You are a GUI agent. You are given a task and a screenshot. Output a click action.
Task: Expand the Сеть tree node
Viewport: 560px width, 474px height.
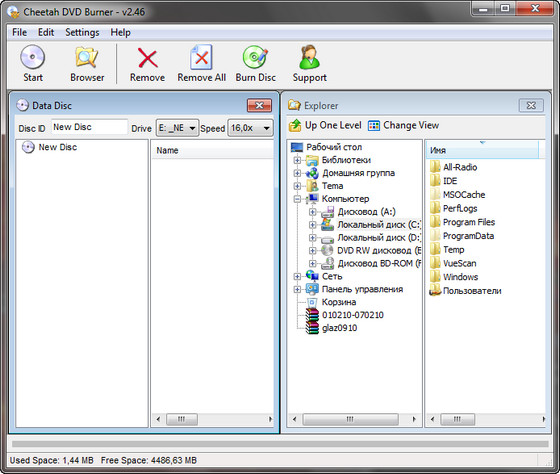click(297, 276)
